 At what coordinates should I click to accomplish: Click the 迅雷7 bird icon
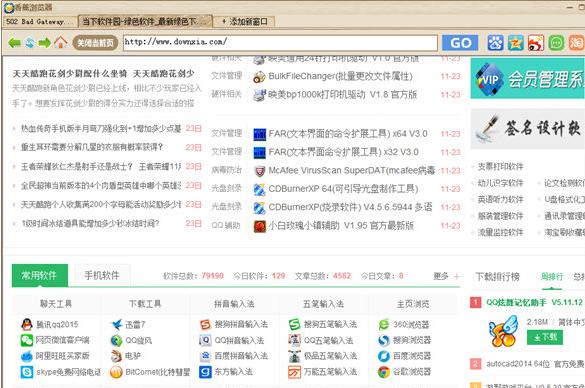pos(116,325)
